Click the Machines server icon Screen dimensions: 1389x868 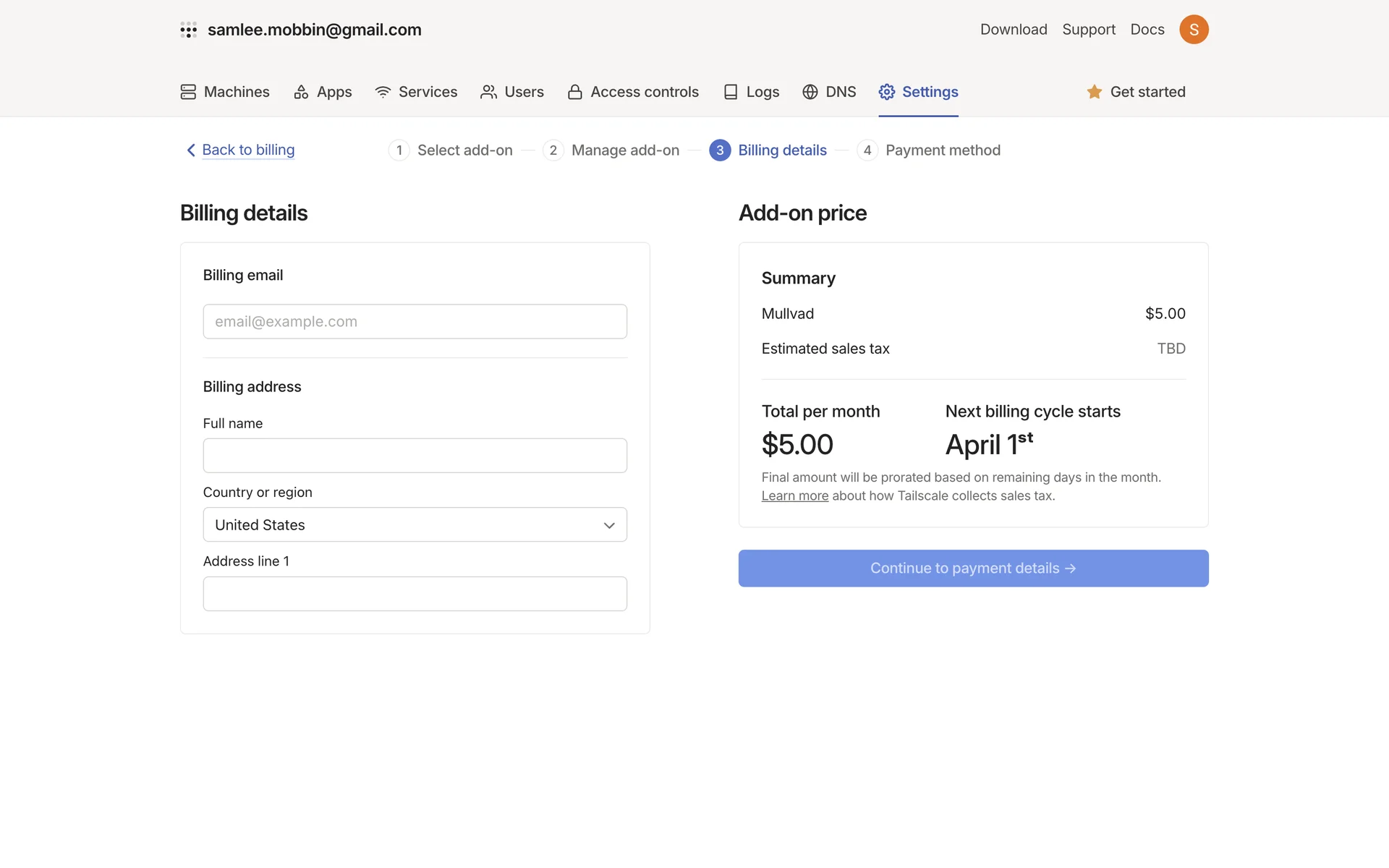tap(188, 92)
